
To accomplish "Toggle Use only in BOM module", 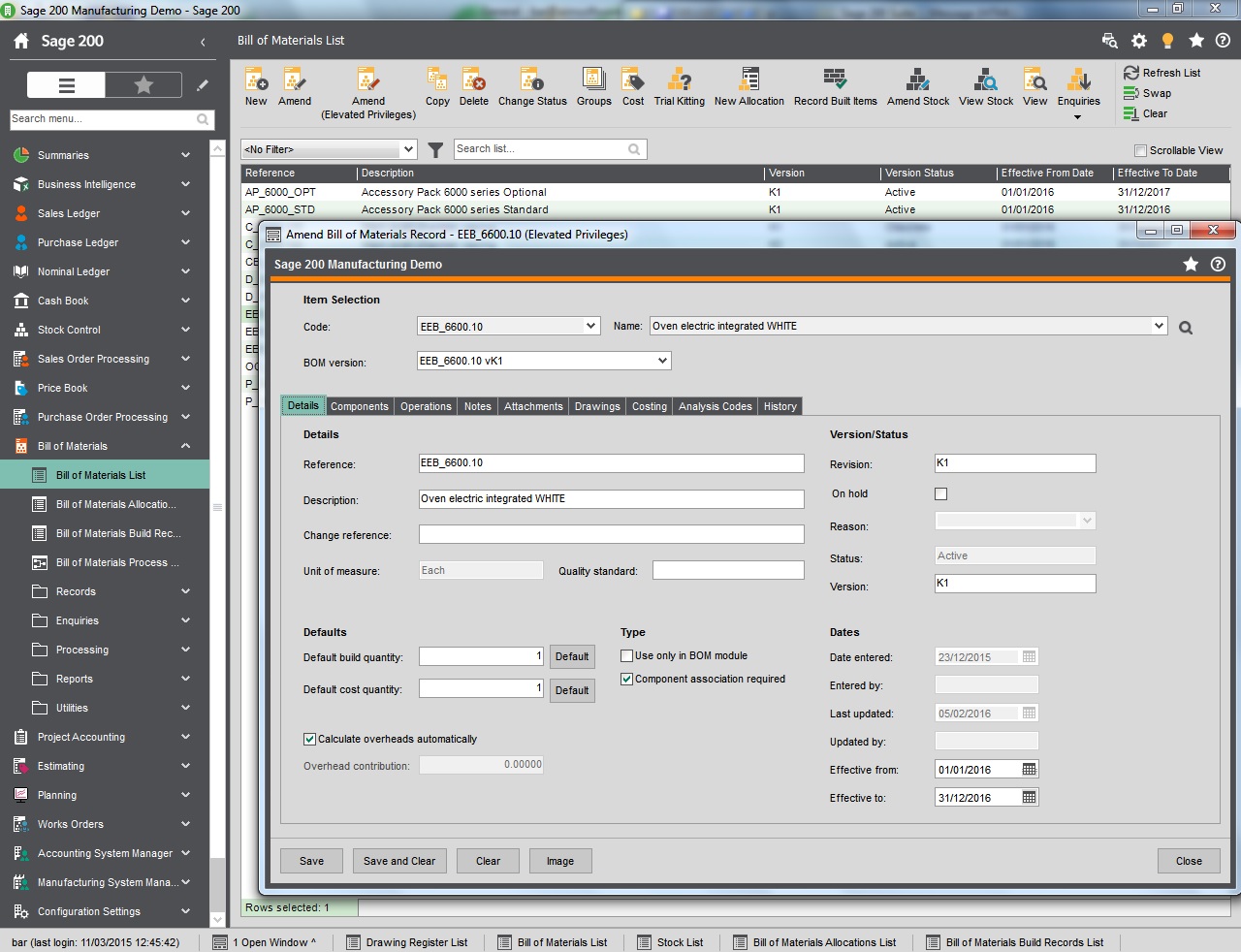I will pyautogui.click(x=626, y=656).
